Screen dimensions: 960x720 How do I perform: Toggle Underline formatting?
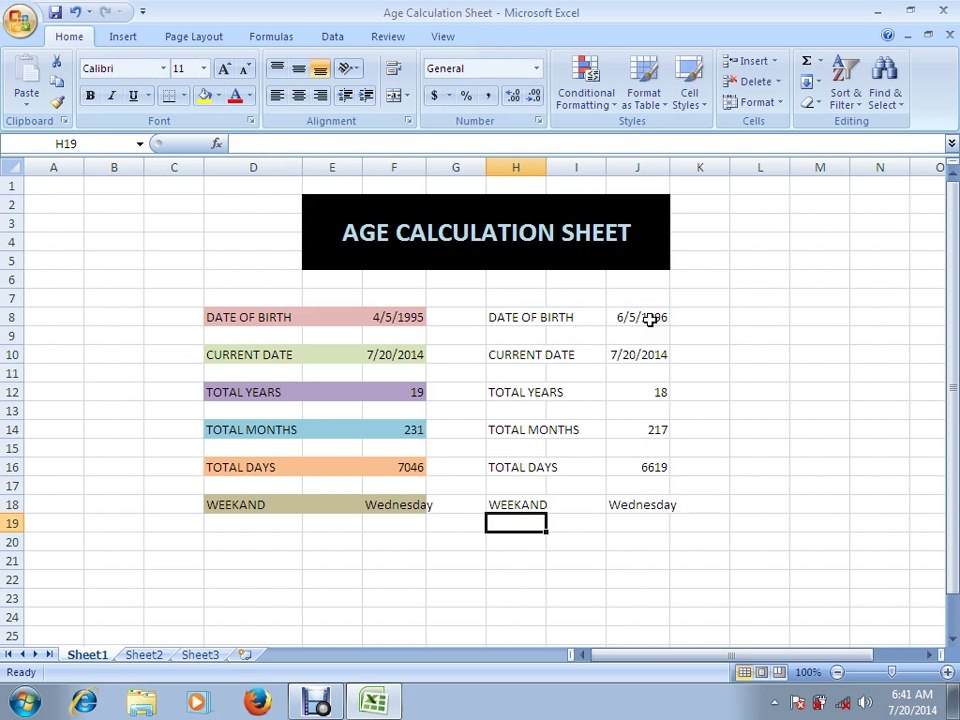point(132,96)
